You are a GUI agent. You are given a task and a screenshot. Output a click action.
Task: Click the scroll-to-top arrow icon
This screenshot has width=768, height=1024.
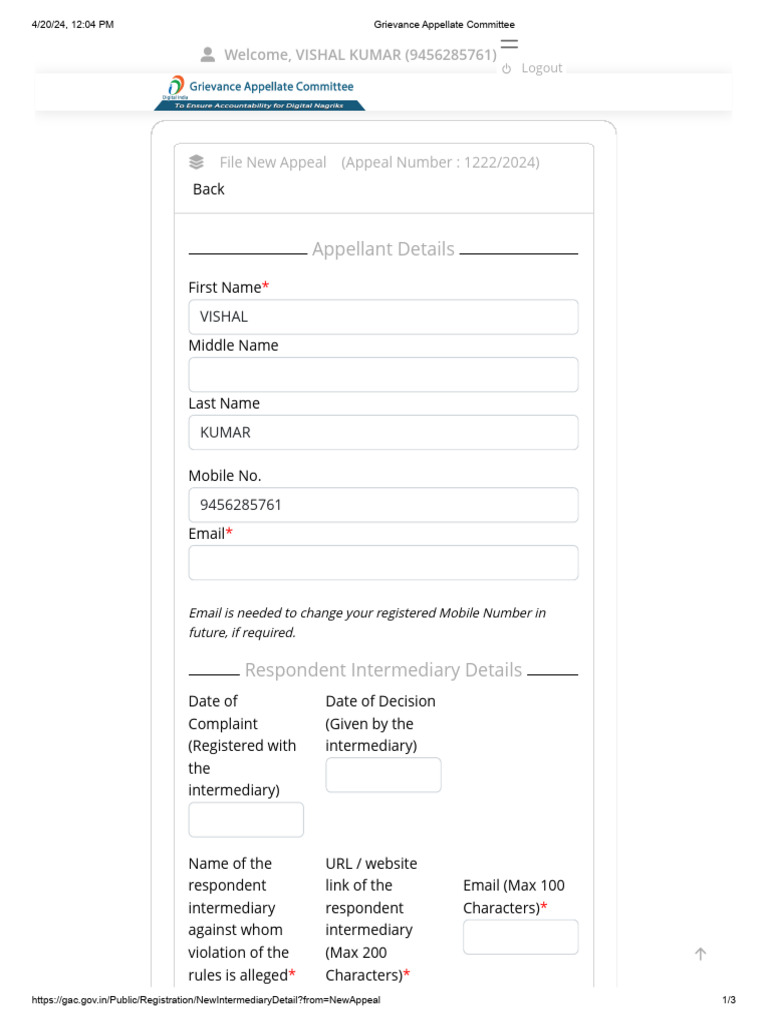[x=700, y=954]
